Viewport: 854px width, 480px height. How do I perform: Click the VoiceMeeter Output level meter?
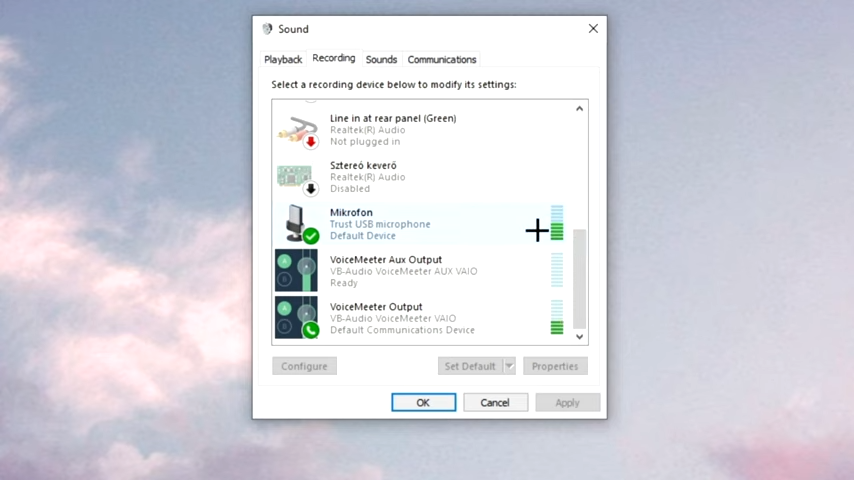pos(557,317)
